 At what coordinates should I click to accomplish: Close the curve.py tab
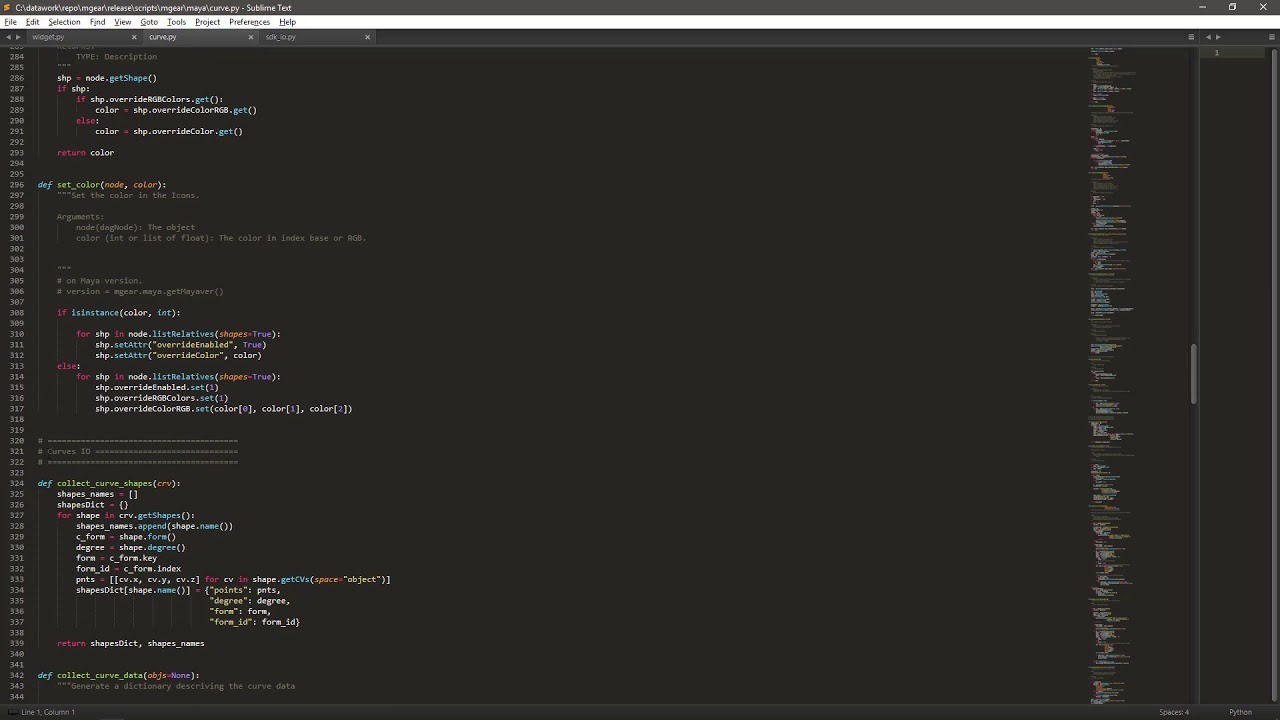[251, 37]
